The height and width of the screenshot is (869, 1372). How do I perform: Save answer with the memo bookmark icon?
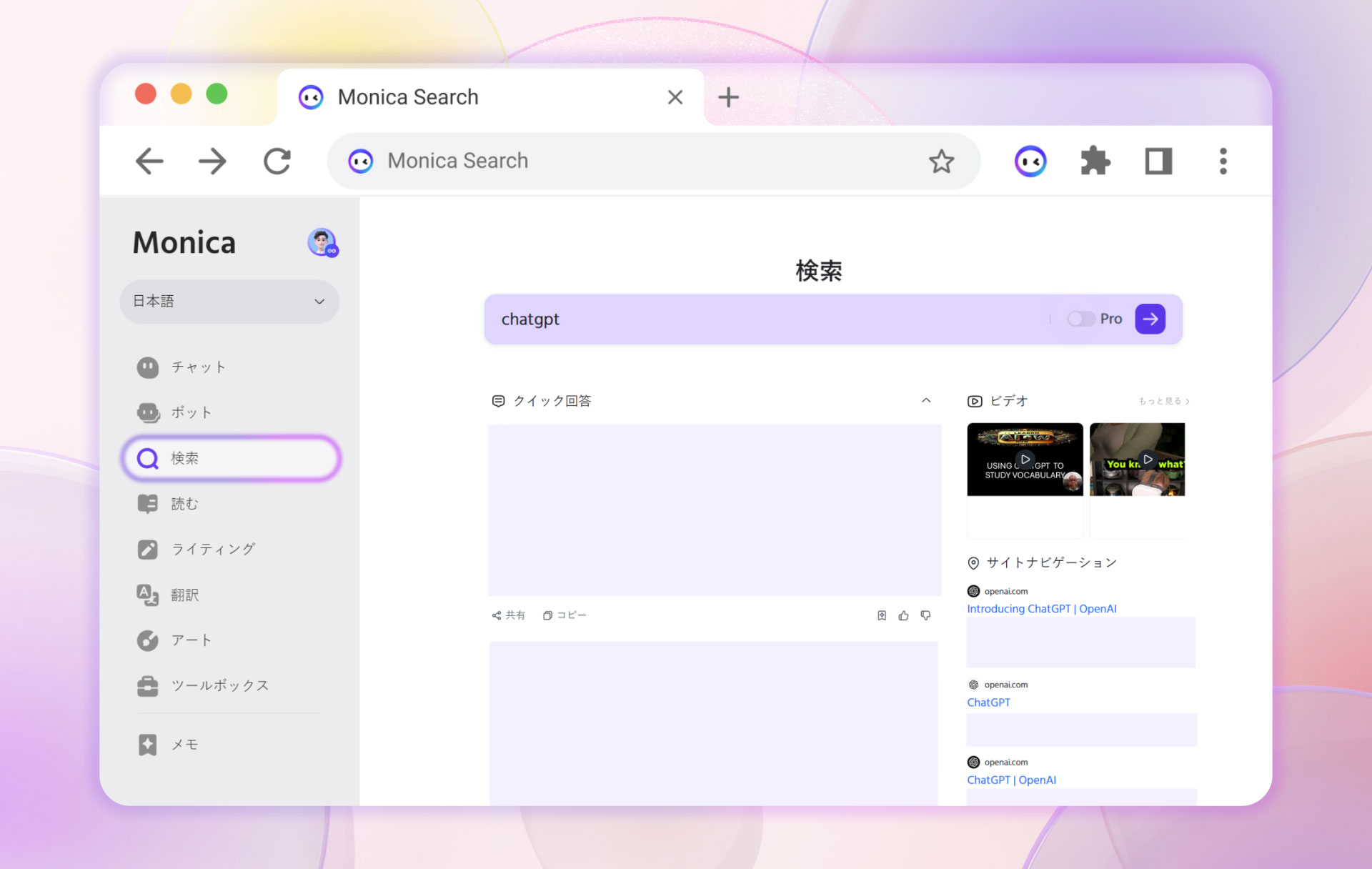pos(882,615)
